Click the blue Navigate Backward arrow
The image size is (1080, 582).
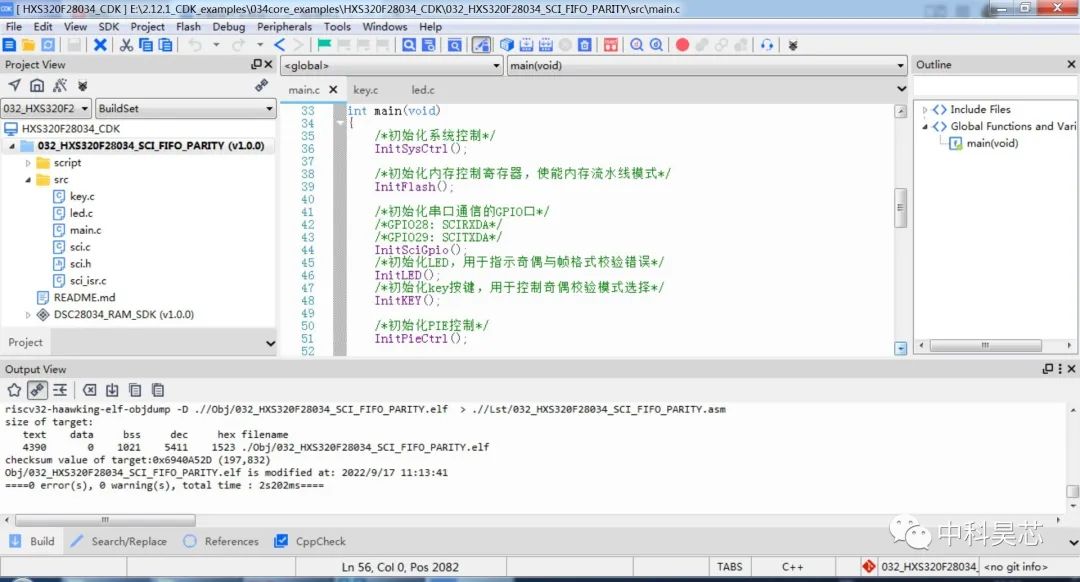point(279,45)
